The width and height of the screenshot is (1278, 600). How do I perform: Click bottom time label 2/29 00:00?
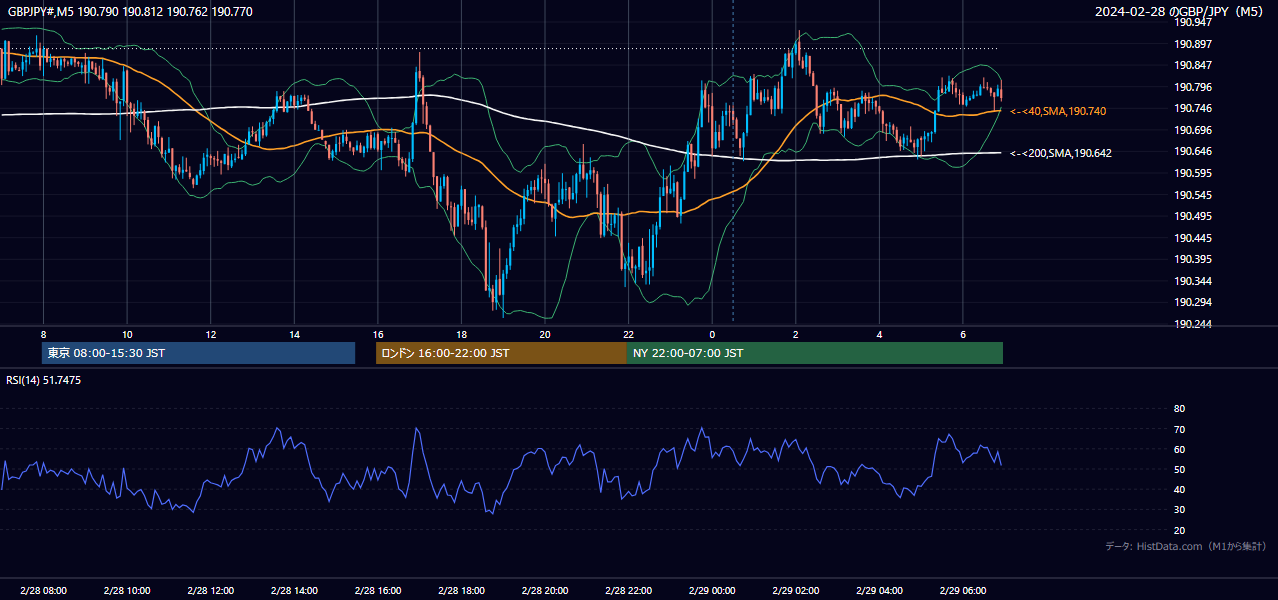(712, 591)
